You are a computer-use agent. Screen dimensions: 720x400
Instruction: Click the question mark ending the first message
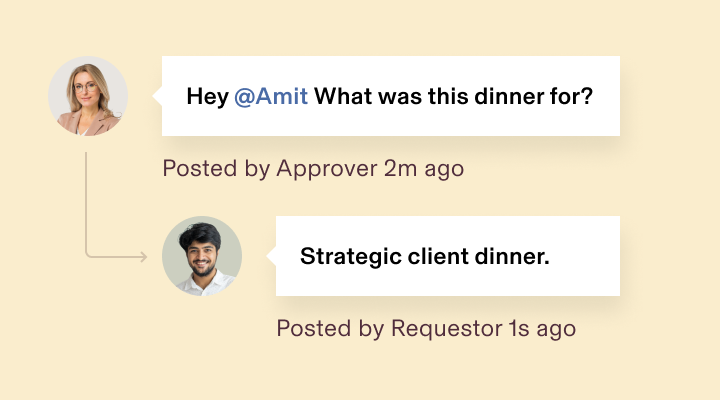(x=587, y=96)
